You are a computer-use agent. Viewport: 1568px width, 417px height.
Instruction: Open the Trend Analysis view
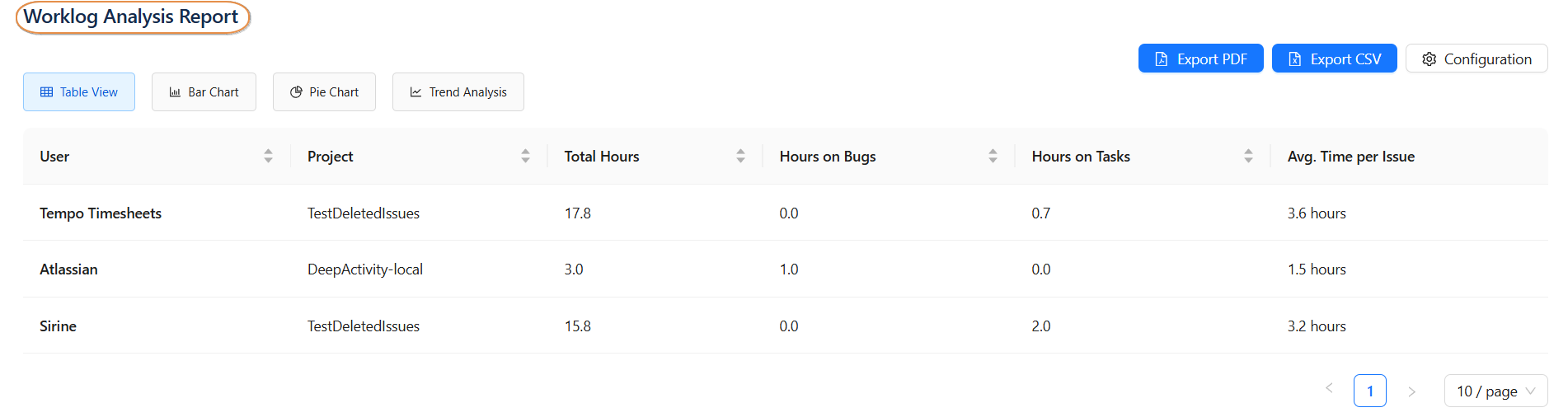[x=458, y=92]
